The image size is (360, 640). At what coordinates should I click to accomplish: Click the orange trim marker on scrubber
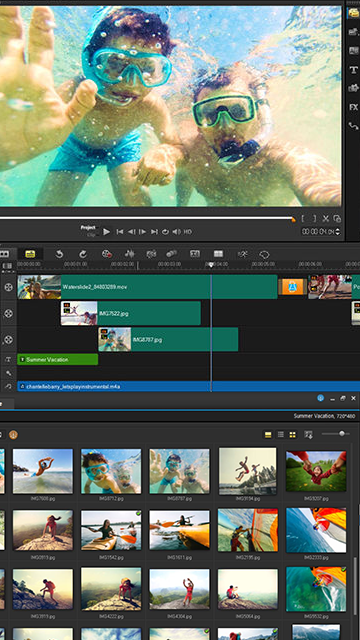click(x=293, y=220)
